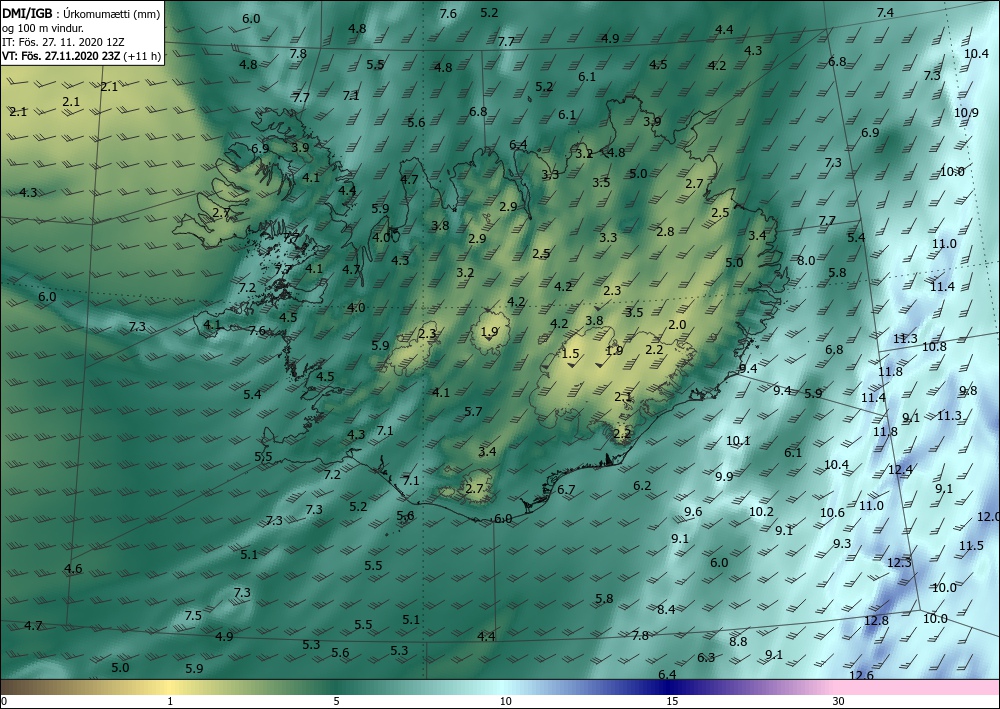Pick the pale yellow color above the 1 label

pyautogui.click(x=170, y=687)
